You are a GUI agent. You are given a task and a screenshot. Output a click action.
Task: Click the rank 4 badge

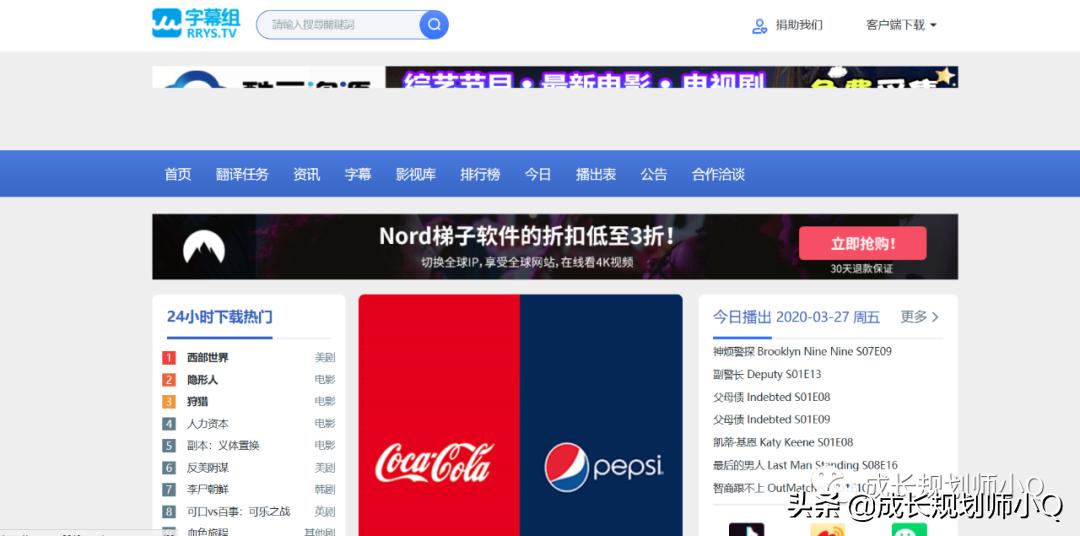(169, 424)
